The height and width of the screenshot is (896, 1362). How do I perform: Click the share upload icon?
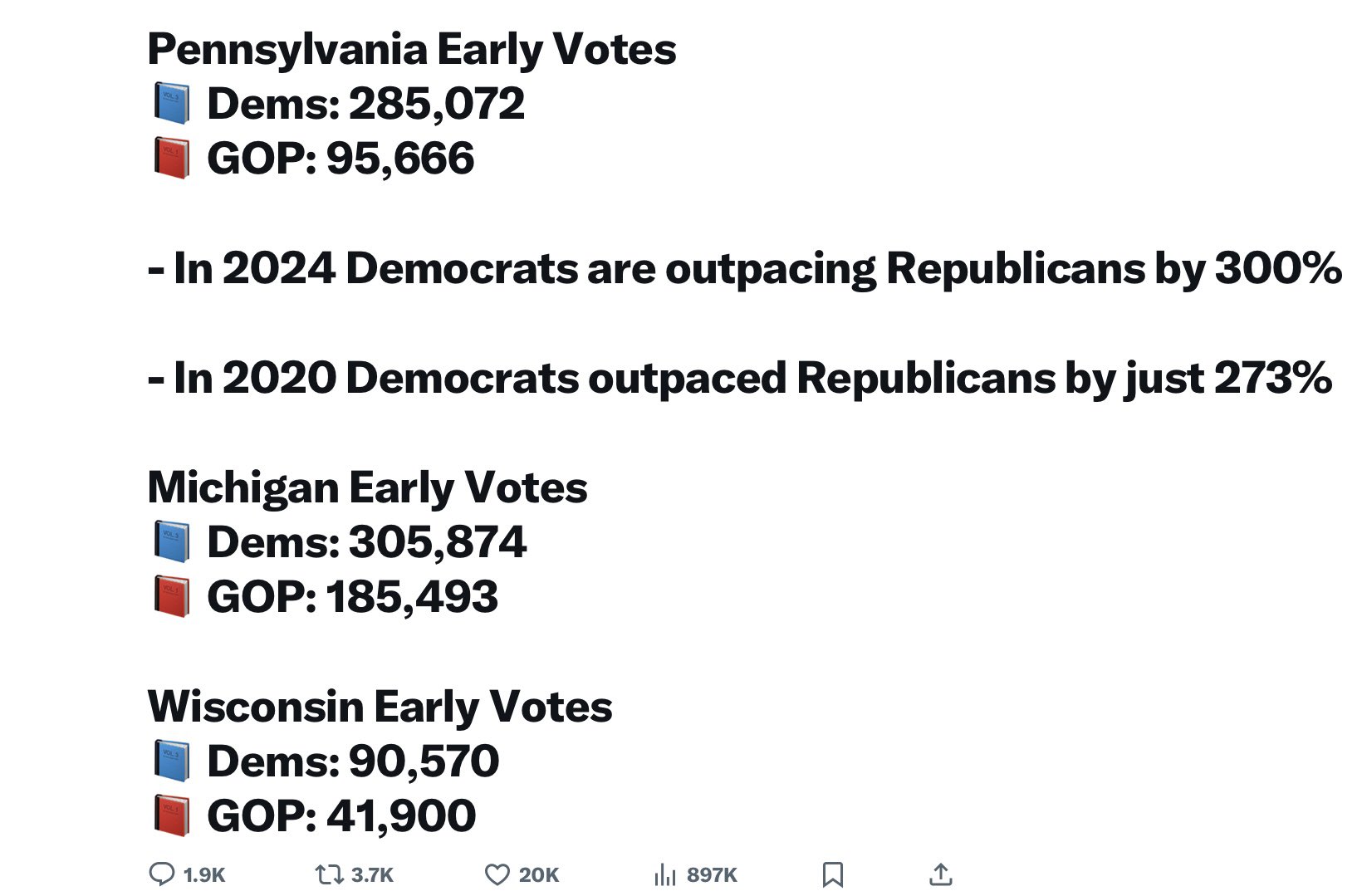pos(940,874)
